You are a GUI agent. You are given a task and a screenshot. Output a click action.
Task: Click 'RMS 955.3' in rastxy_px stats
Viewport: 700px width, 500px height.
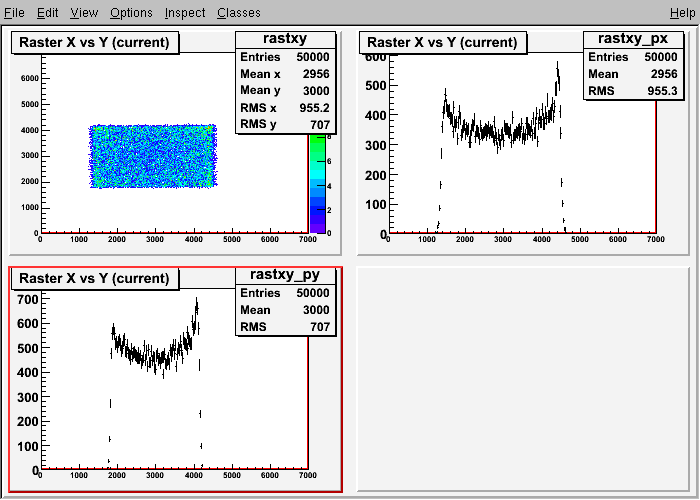633,91
